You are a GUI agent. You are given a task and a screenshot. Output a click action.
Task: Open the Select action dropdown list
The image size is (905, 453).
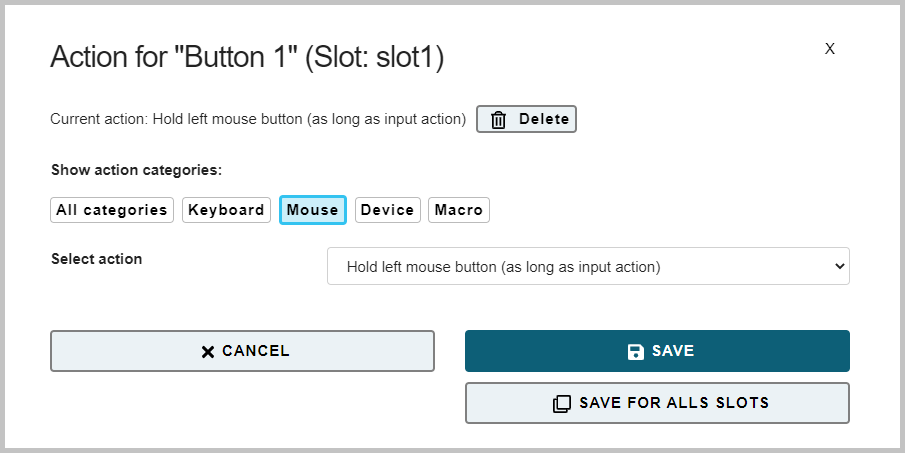(x=588, y=266)
